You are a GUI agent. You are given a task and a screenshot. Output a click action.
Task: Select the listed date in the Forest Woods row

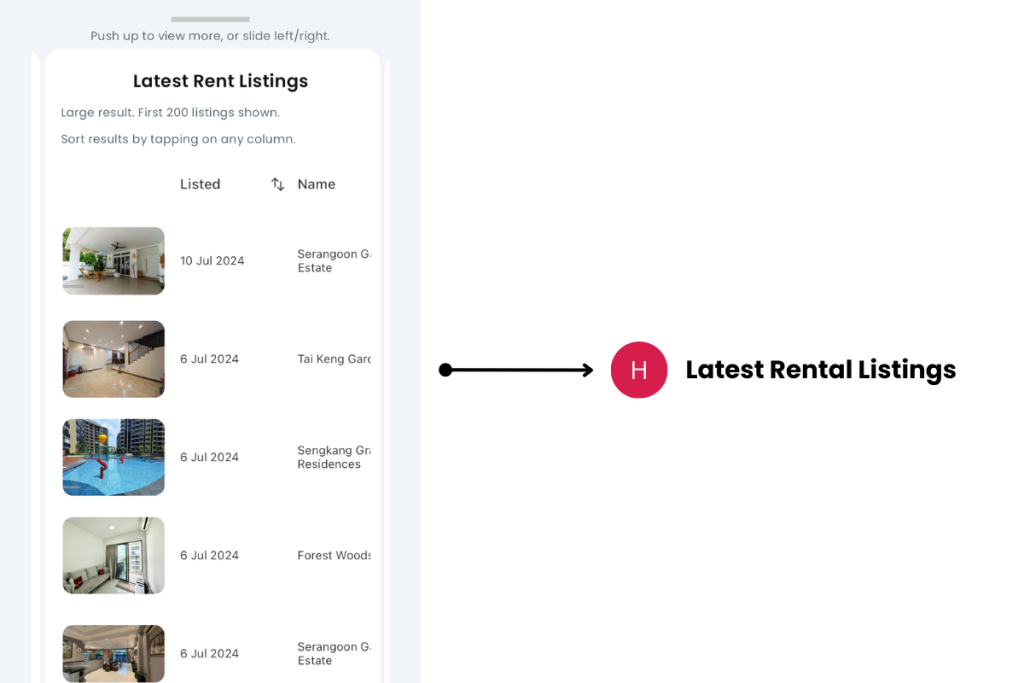point(209,555)
